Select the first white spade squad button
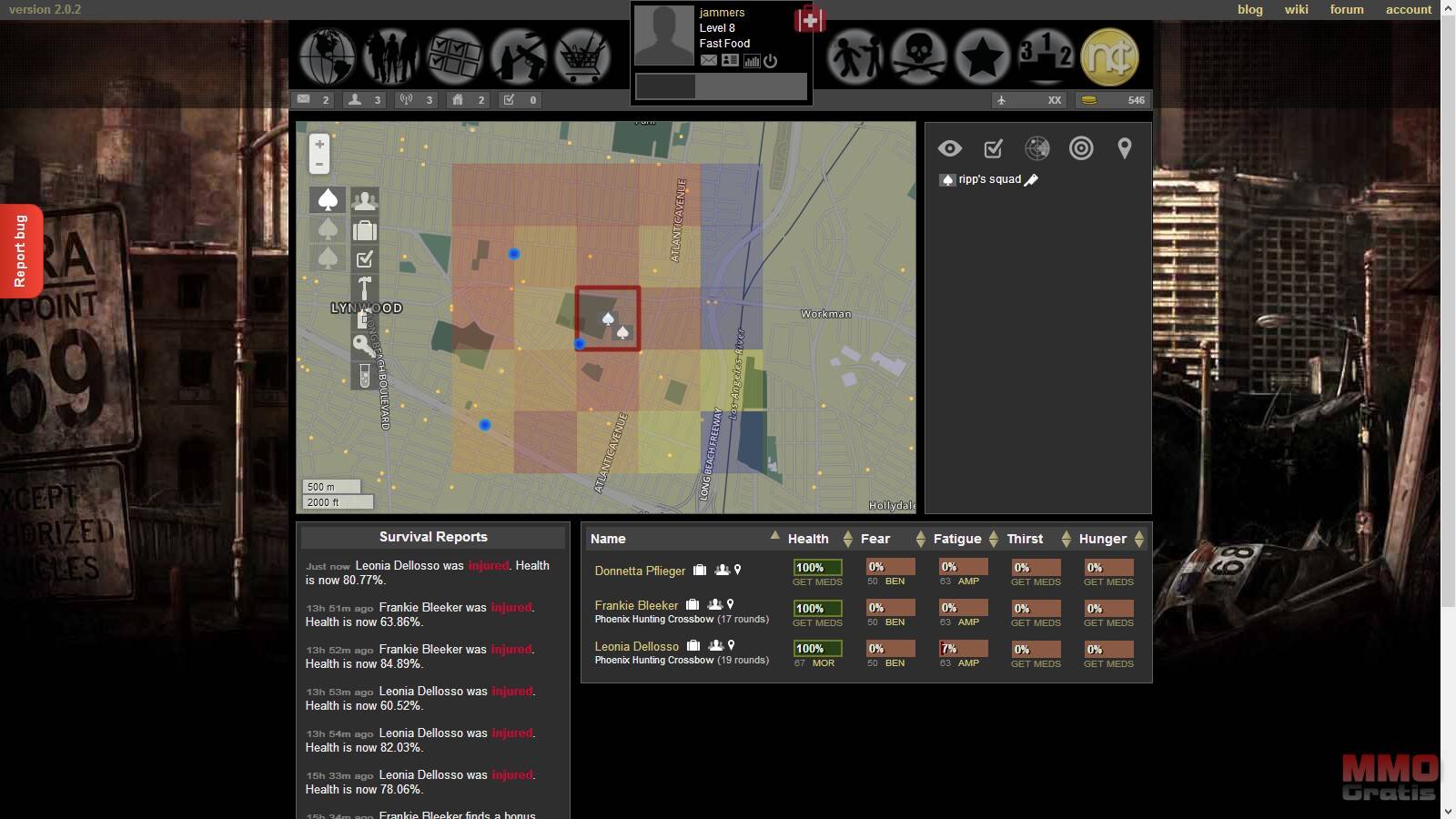 pos(328,200)
